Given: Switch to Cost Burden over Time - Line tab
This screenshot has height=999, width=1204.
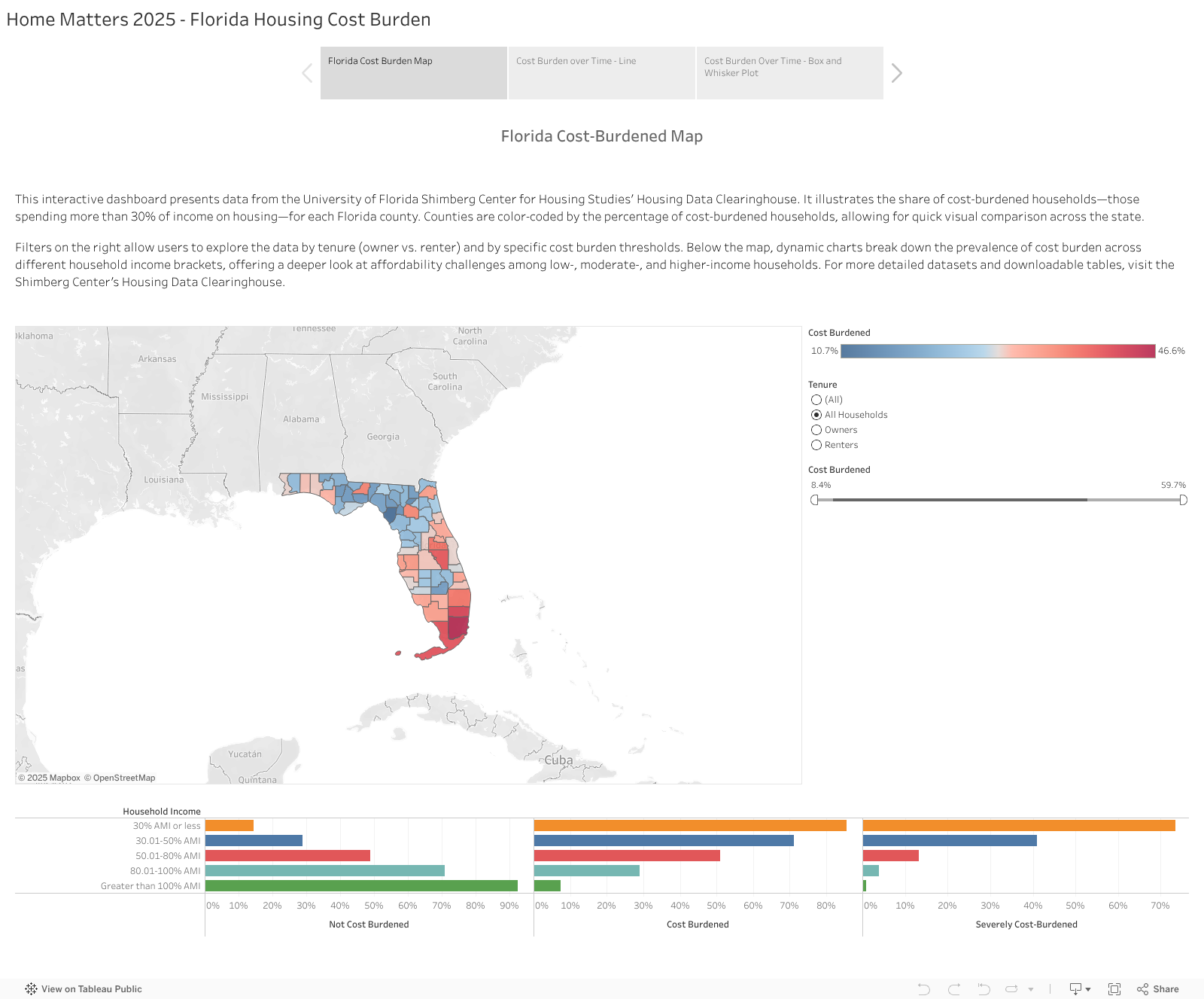Looking at the screenshot, I should pyautogui.click(x=601, y=72).
